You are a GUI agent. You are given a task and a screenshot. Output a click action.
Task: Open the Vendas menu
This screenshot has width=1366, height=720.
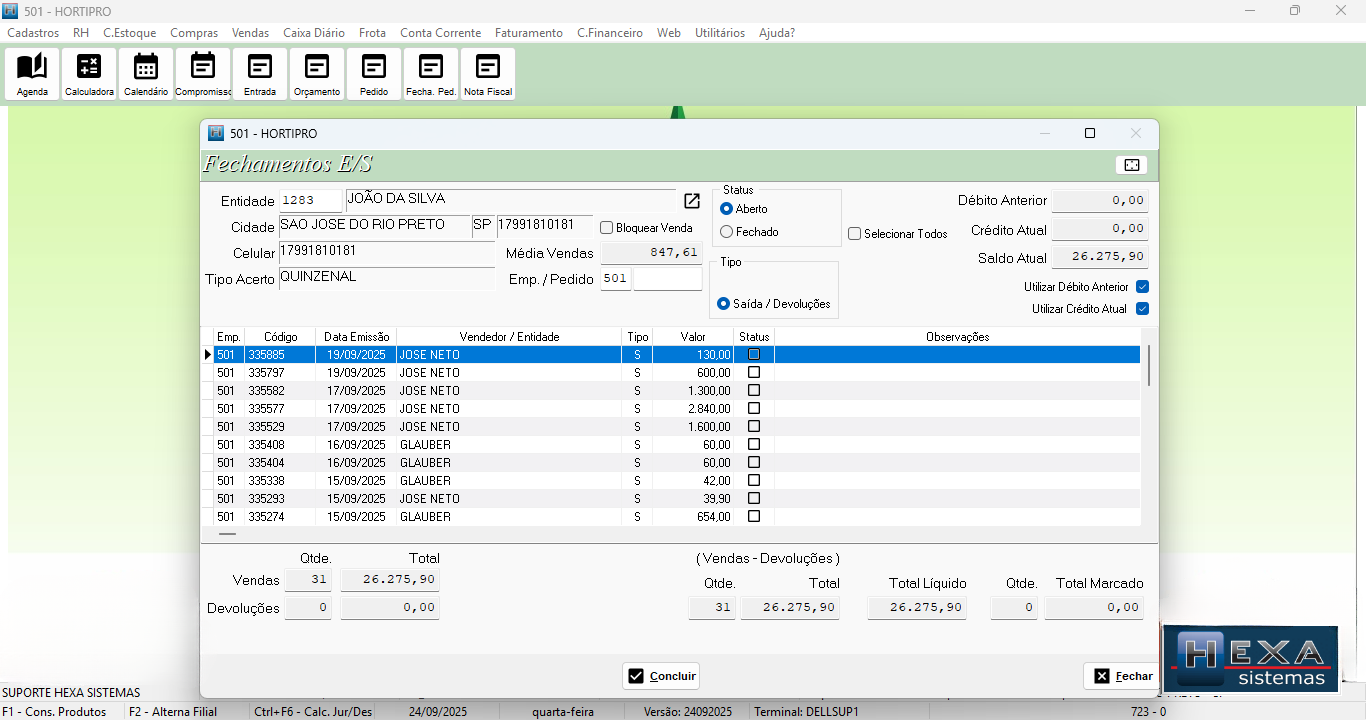pos(250,33)
